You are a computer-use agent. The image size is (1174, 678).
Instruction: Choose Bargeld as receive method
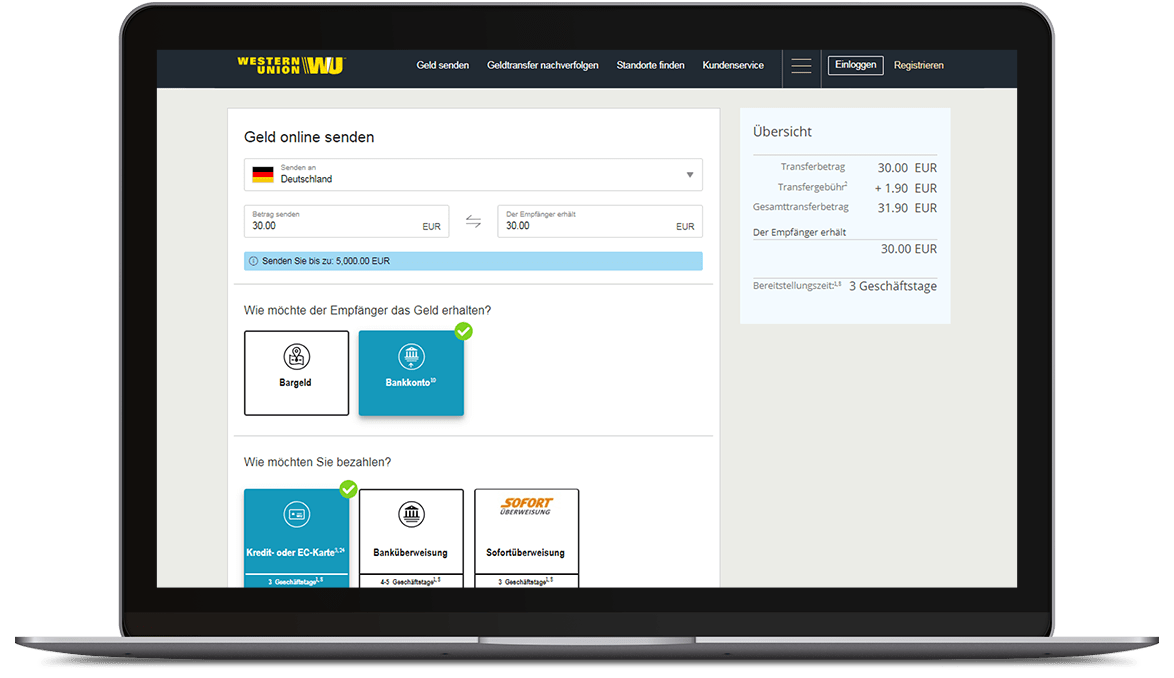tap(296, 382)
